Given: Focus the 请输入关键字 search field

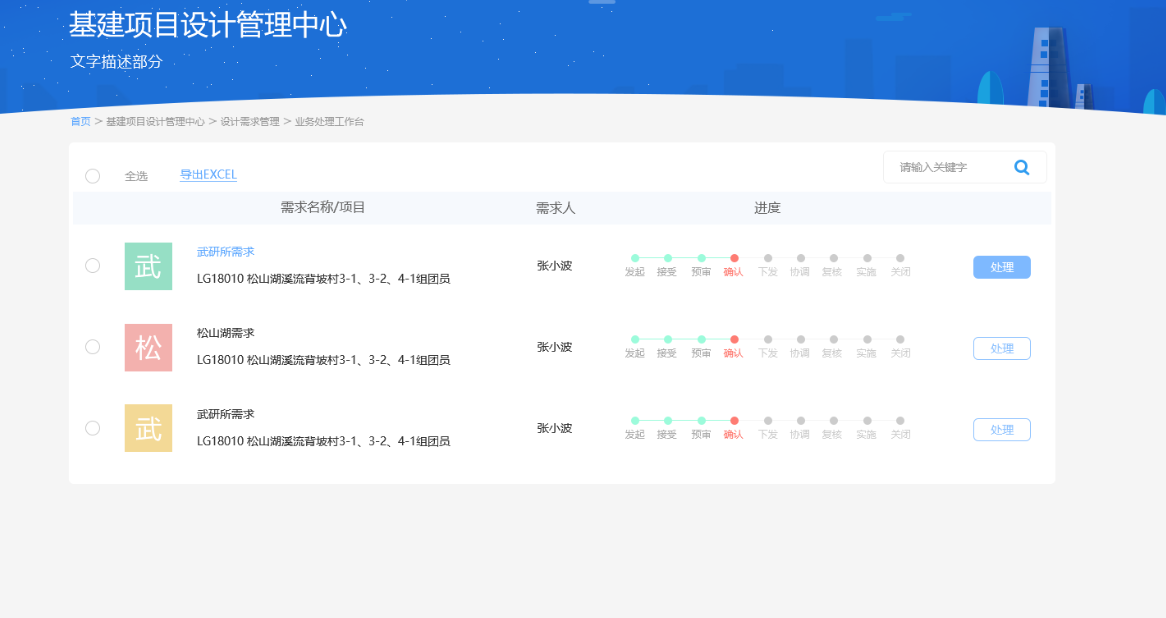Looking at the screenshot, I should [945, 167].
